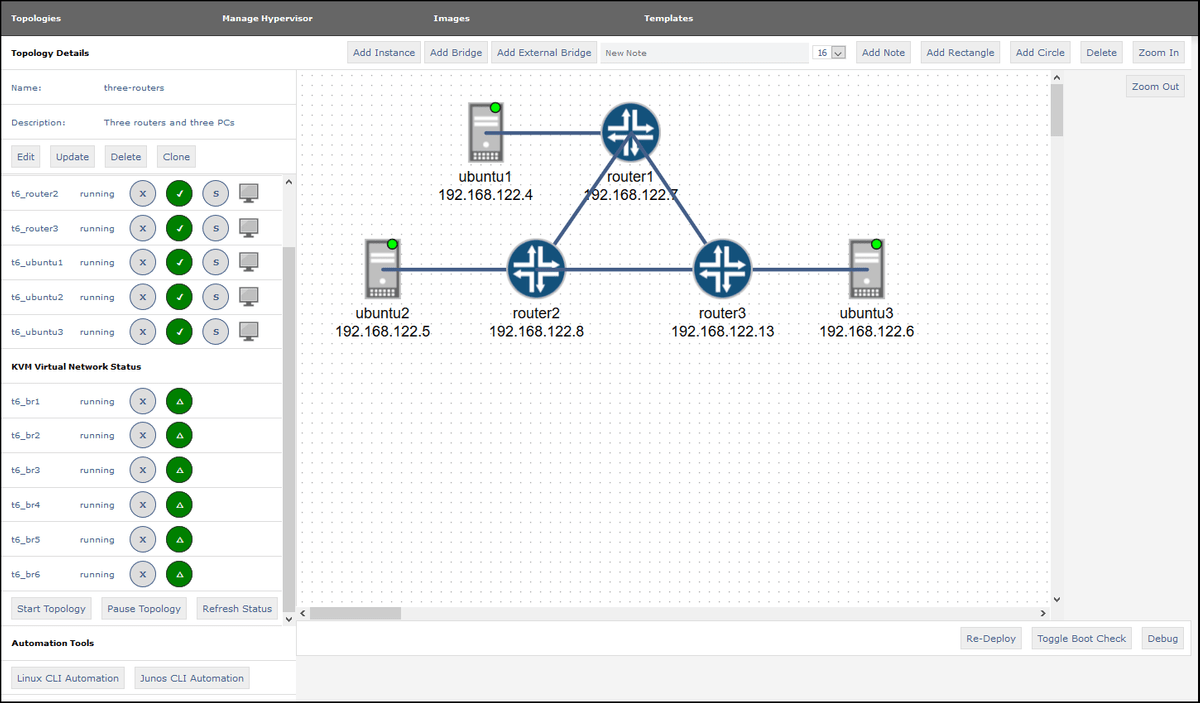Toggle Boot Check for the topology

tap(1081, 638)
